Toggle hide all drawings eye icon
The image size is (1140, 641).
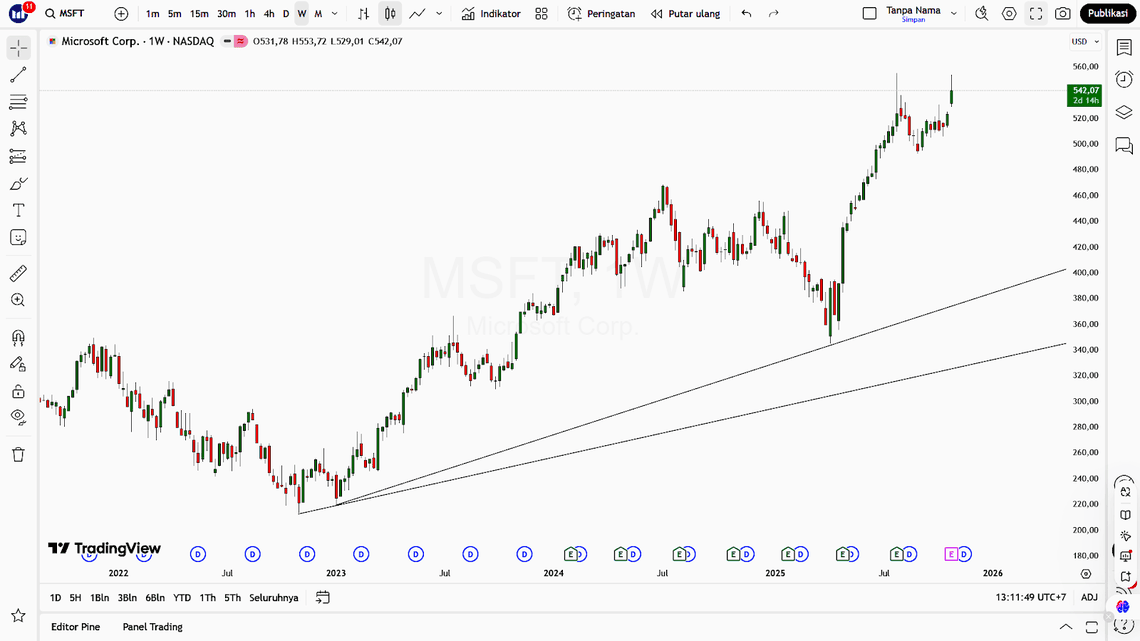[18, 416]
